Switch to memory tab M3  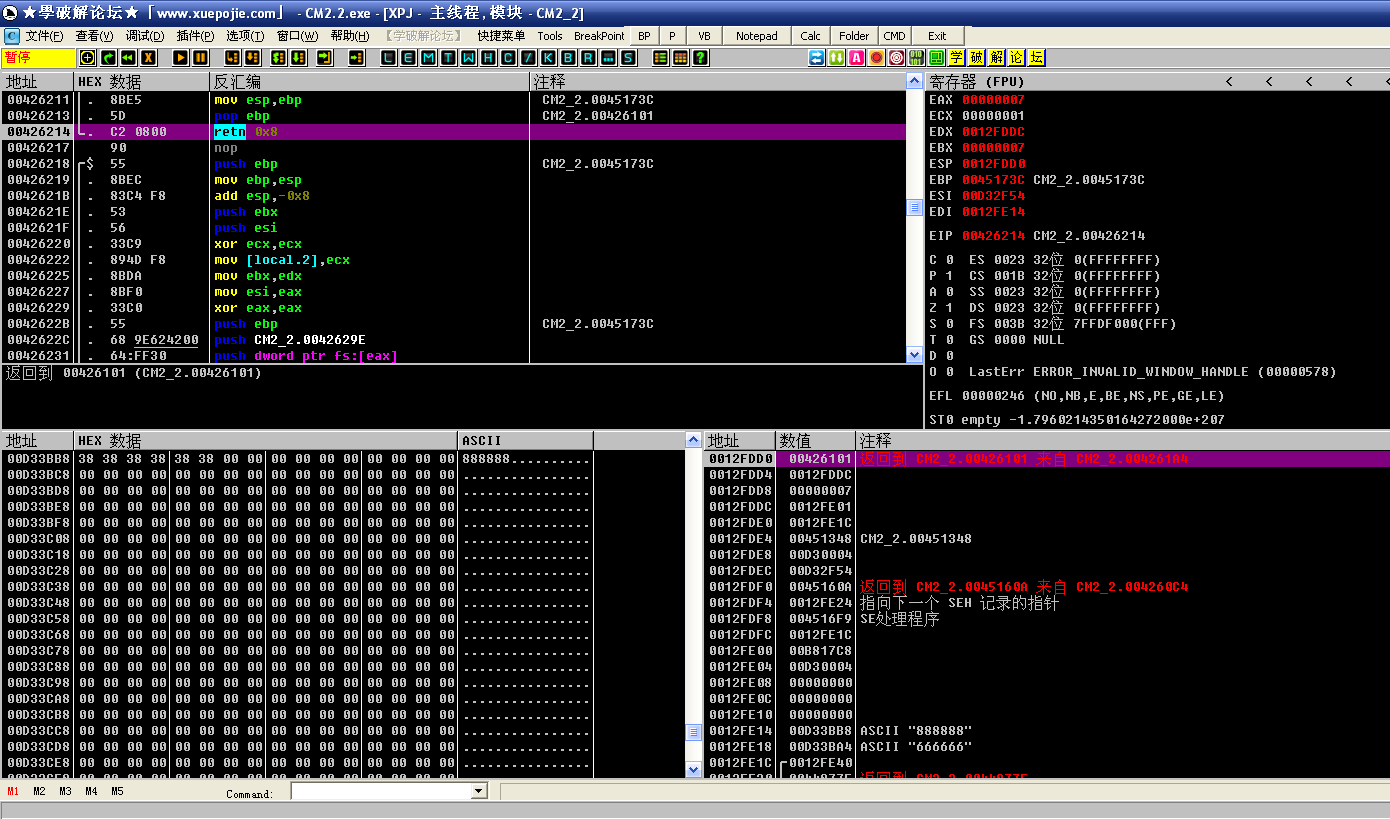65,791
